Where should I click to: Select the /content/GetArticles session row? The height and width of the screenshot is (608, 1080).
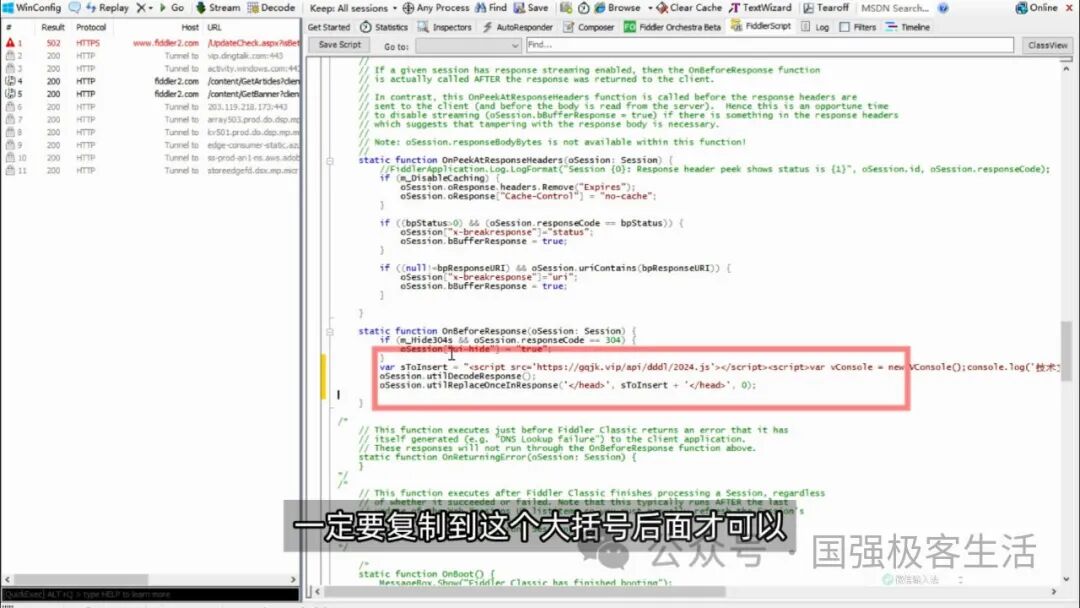pyautogui.click(x=150, y=81)
